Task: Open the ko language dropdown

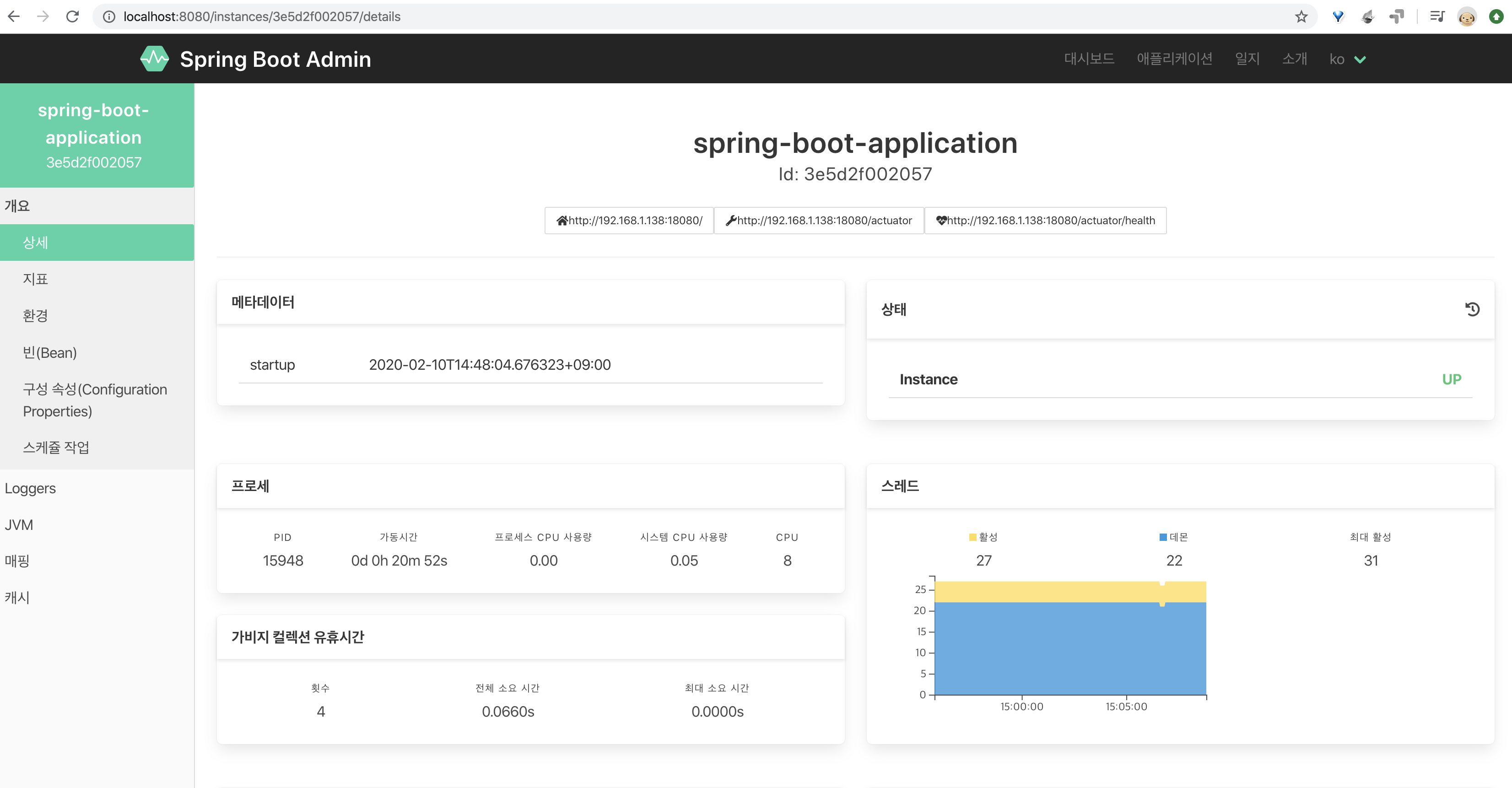Action: tap(1348, 59)
